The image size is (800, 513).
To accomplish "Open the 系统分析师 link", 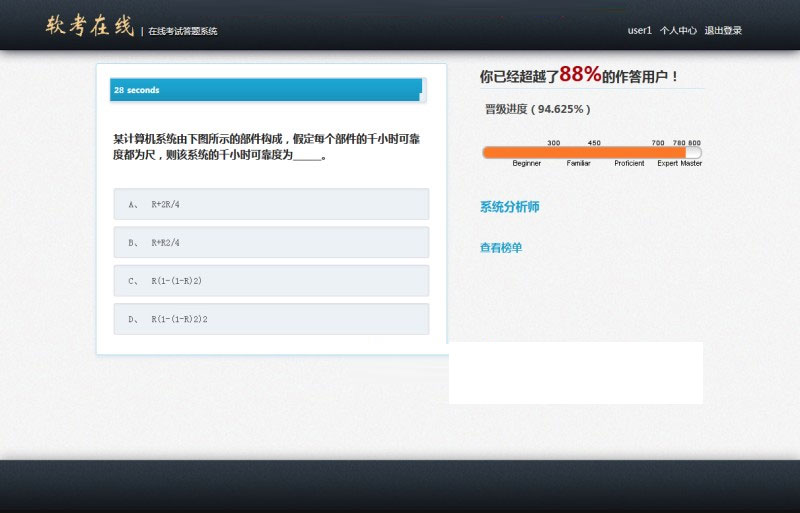I will point(509,207).
